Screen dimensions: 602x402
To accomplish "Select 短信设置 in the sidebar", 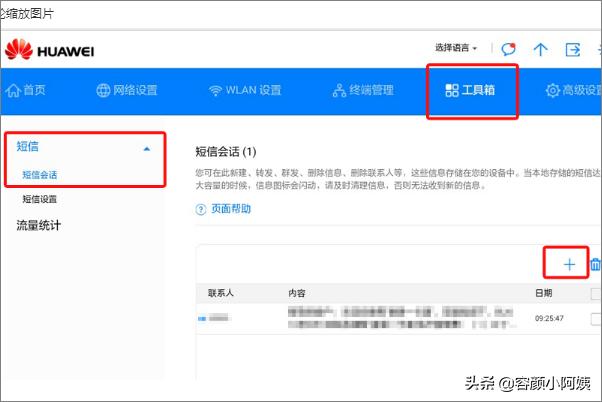I will pos(40,199).
